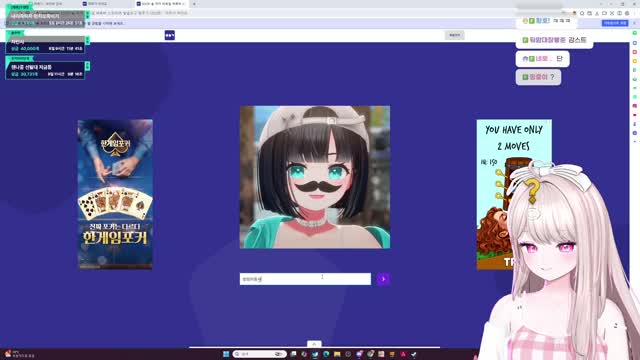Screen dimensions: 640x360
Task: Click the top overlay widget's green side button
Action: coord(87,15)
